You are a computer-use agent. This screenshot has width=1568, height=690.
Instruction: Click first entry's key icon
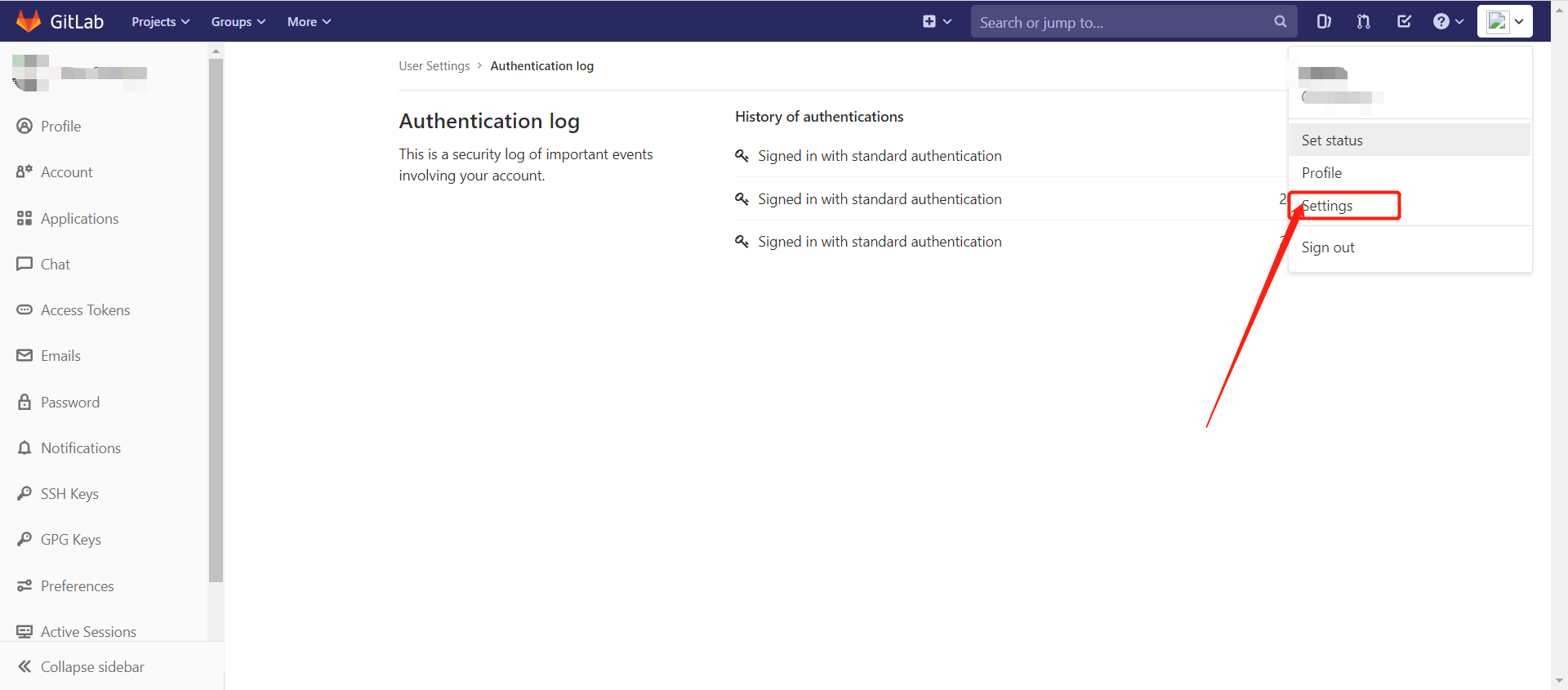[x=742, y=155]
